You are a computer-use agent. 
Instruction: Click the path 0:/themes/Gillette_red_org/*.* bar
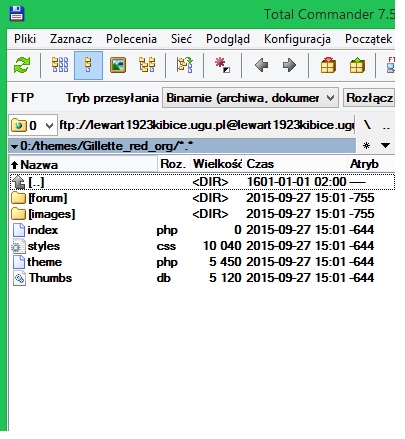pyautogui.click(x=182, y=146)
